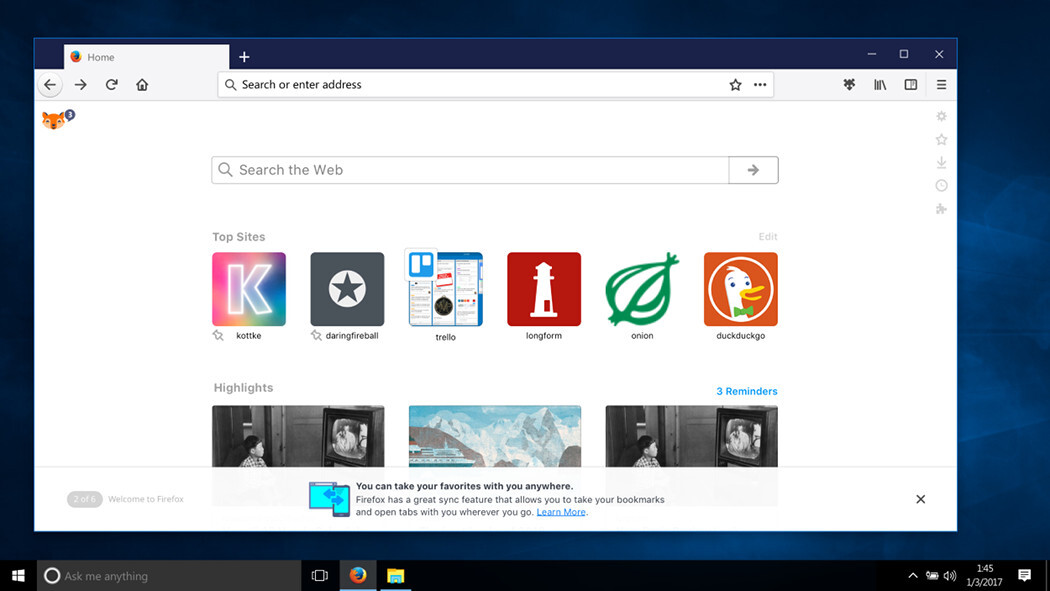Click the History clock icon on the right
Viewport: 1050px width, 591px height.
[941, 185]
